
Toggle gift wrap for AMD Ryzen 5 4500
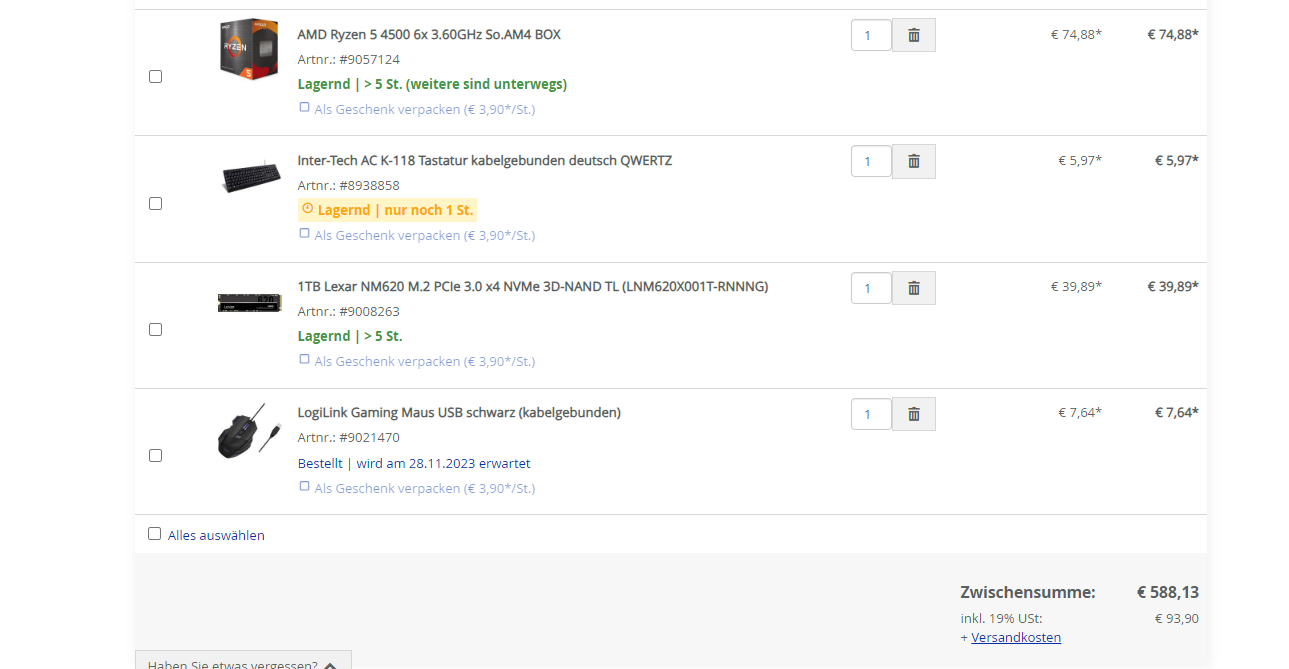[304, 107]
